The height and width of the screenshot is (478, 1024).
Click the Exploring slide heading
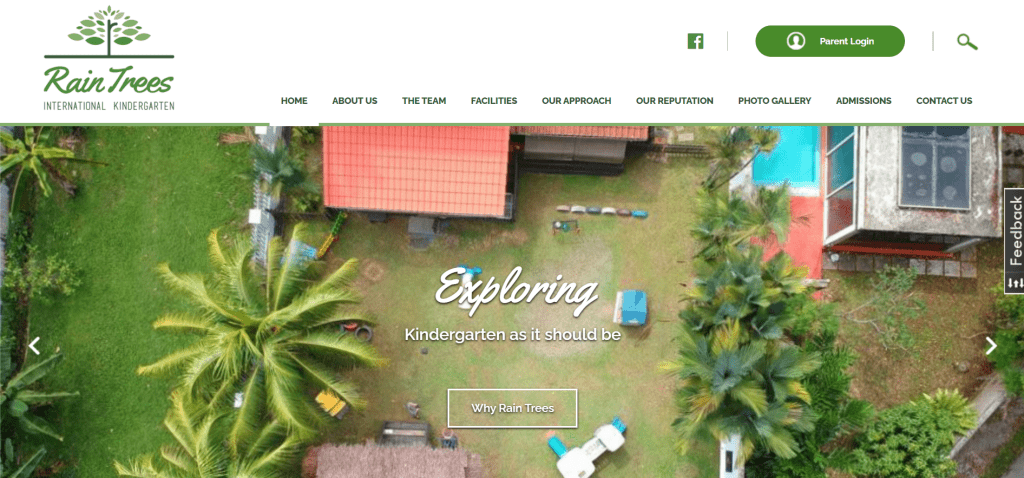pyautogui.click(x=517, y=291)
